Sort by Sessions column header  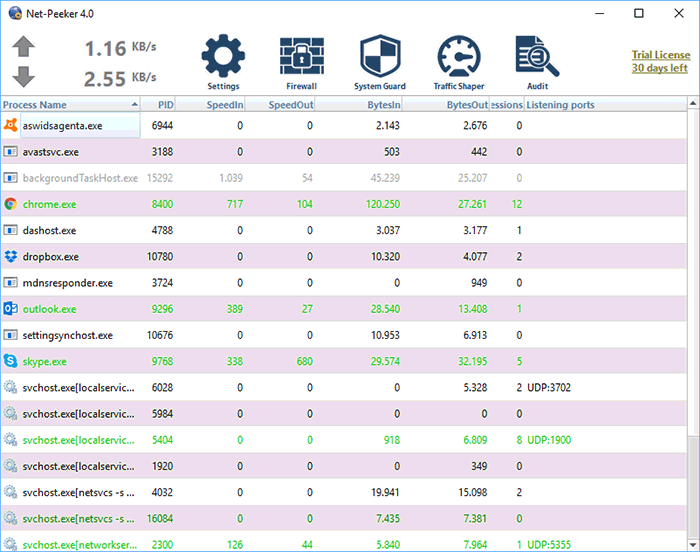[x=507, y=105]
